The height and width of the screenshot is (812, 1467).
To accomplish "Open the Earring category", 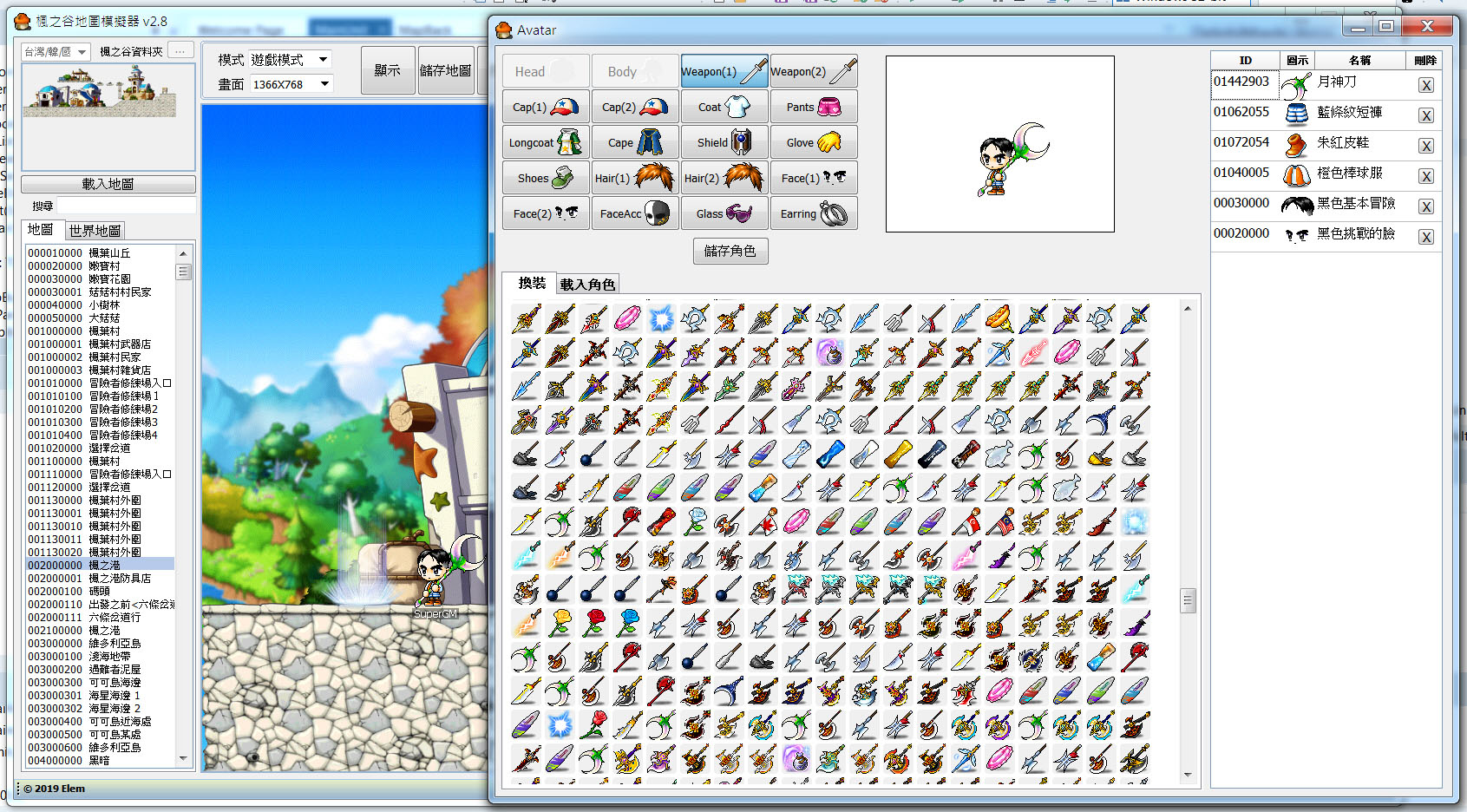I will tap(814, 213).
